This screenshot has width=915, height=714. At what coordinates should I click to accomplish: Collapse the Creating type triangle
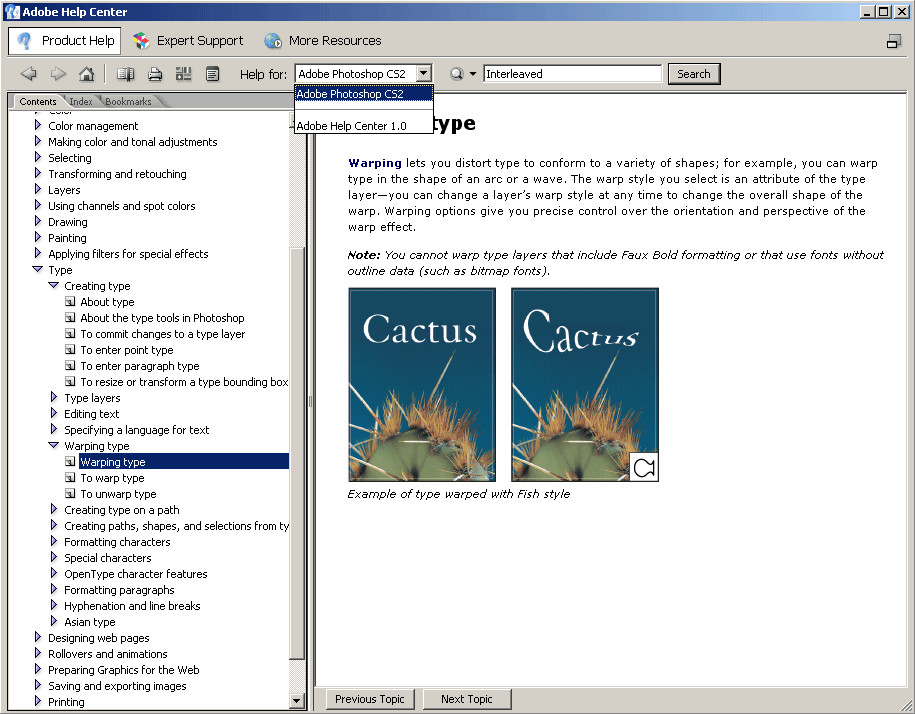(54, 285)
